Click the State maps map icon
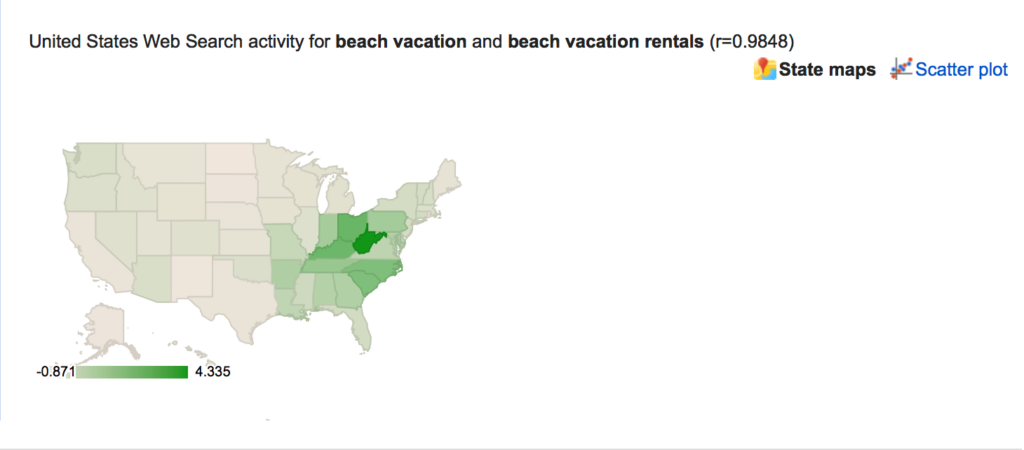The image size is (1024, 450). coord(765,69)
